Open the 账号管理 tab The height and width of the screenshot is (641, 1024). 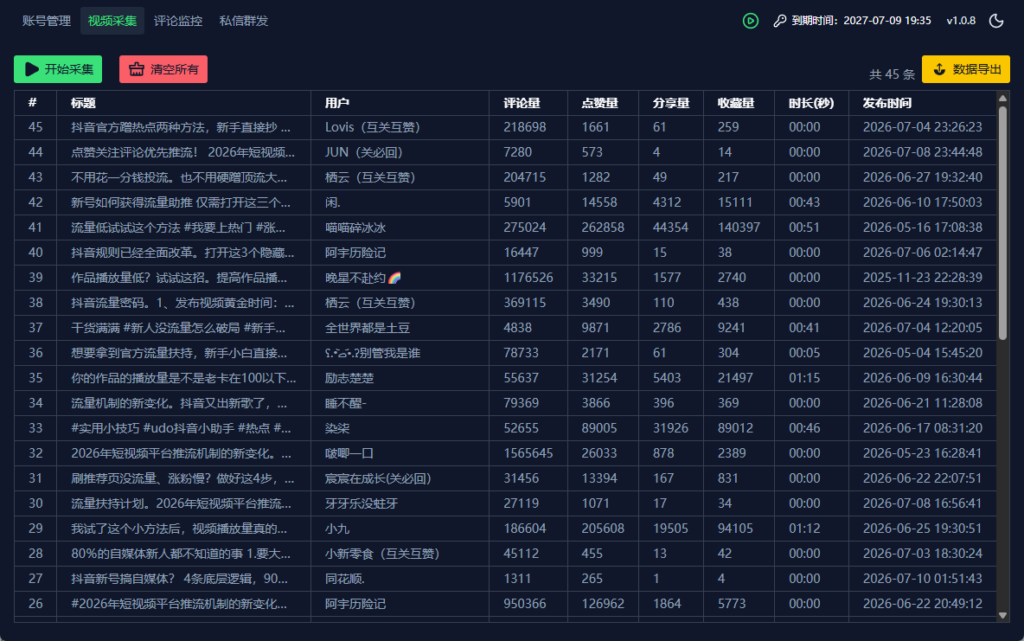(46, 21)
